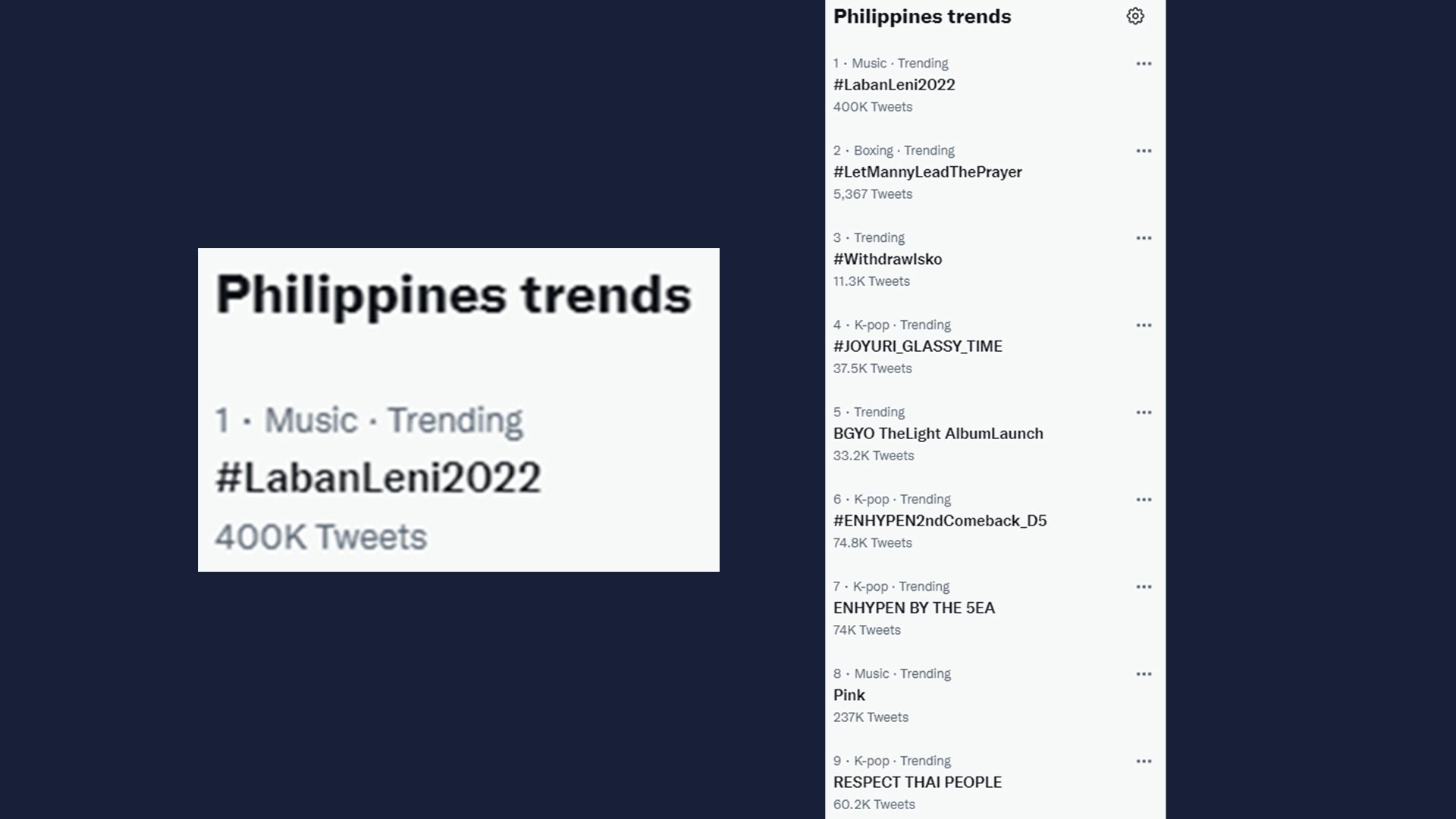Click '37.5K Tweets' count text
This screenshot has width=1456, height=819.
pyautogui.click(x=873, y=369)
